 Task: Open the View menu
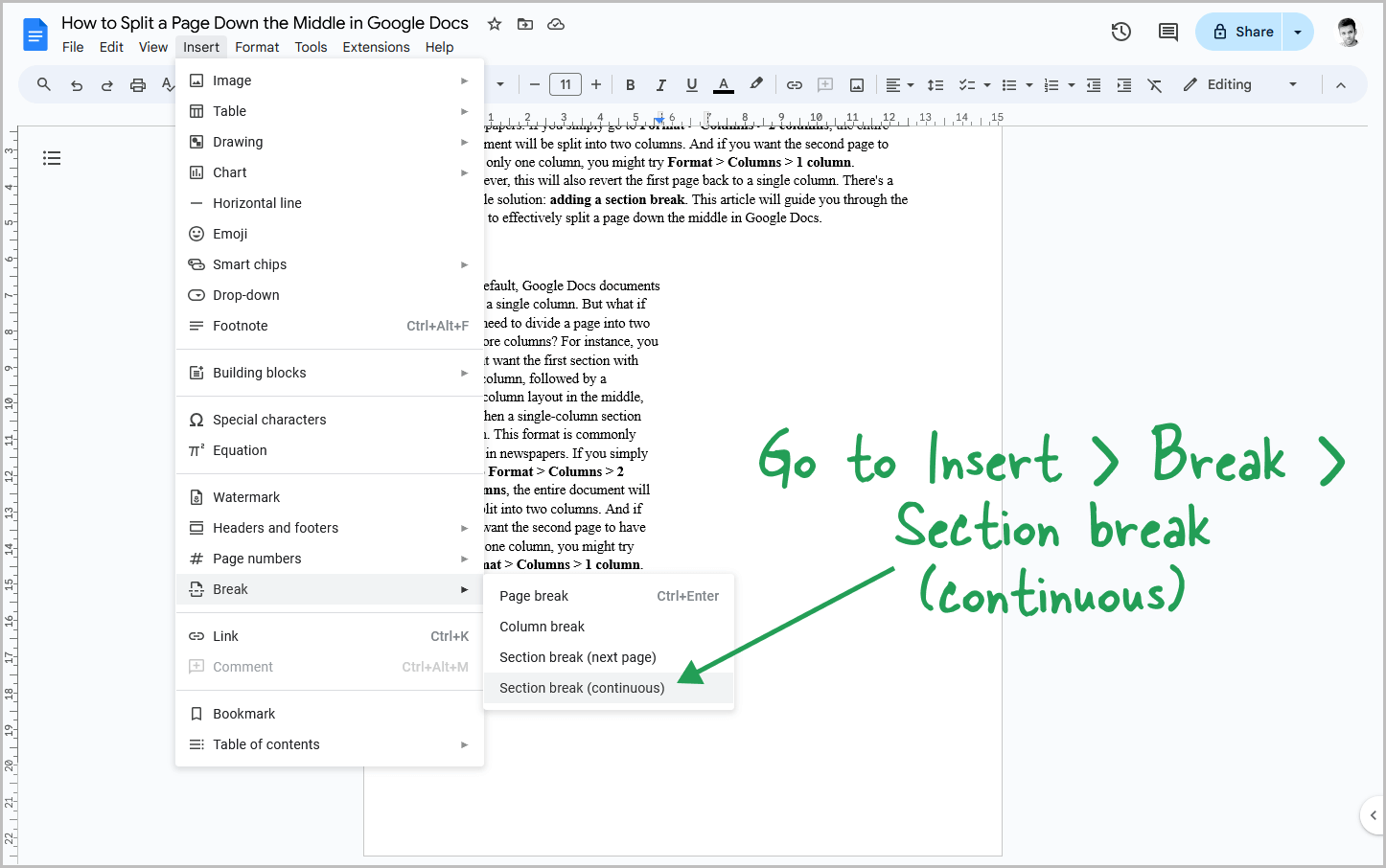(153, 47)
